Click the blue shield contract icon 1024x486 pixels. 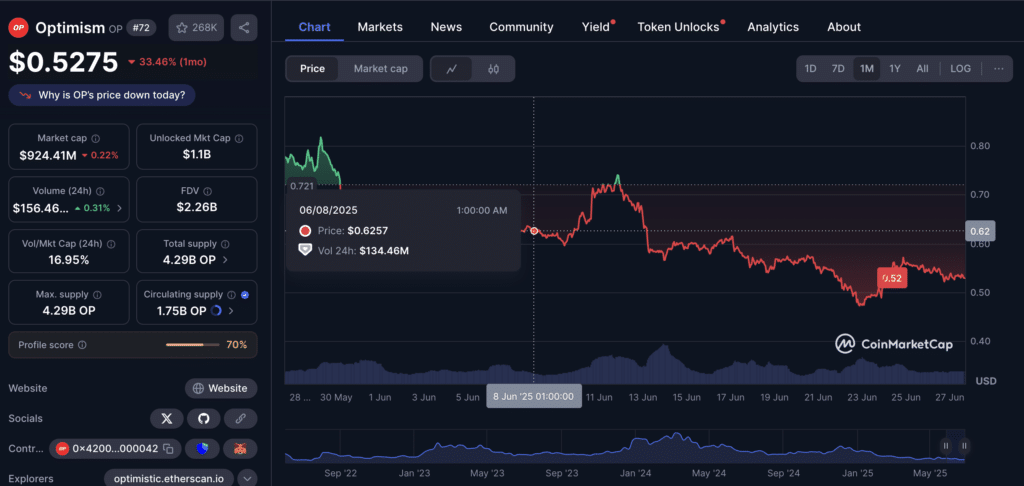pos(202,449)
